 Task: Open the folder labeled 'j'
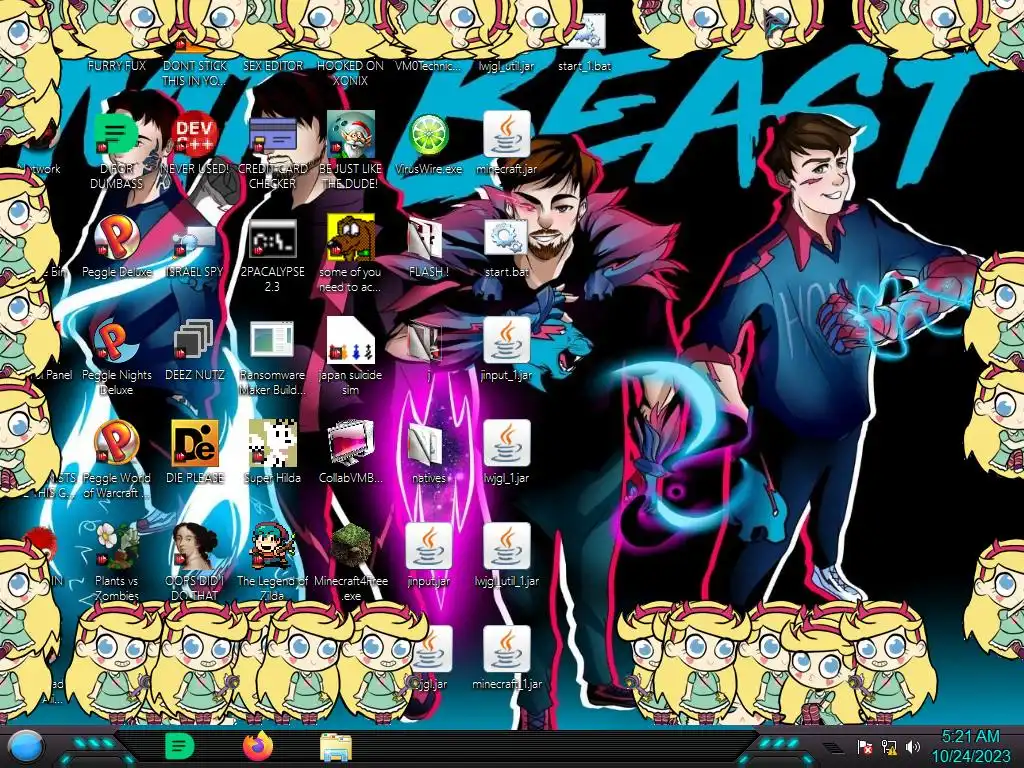(x=425, y=341)
